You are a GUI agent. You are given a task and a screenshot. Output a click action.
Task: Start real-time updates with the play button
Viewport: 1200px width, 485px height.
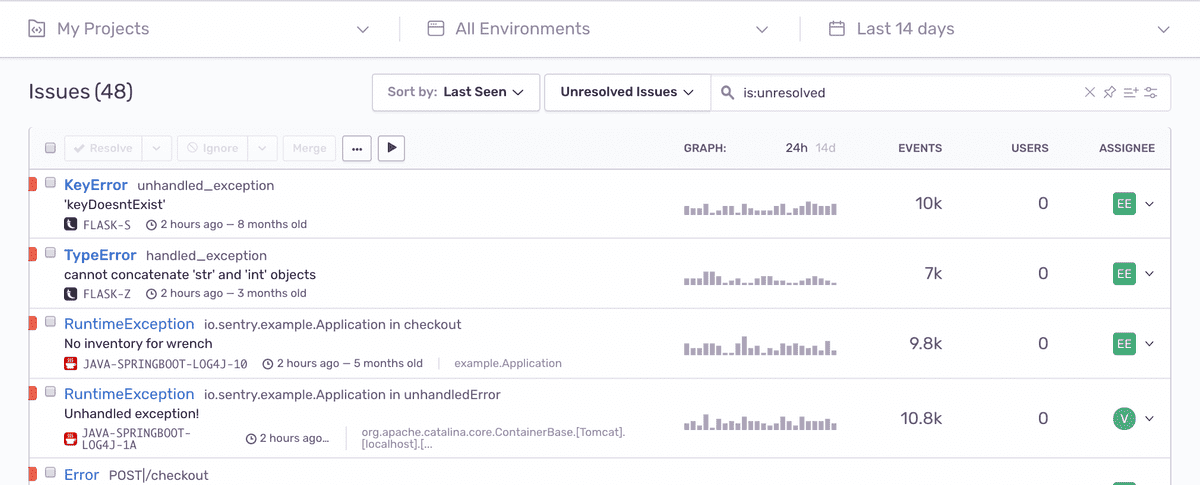391,148
